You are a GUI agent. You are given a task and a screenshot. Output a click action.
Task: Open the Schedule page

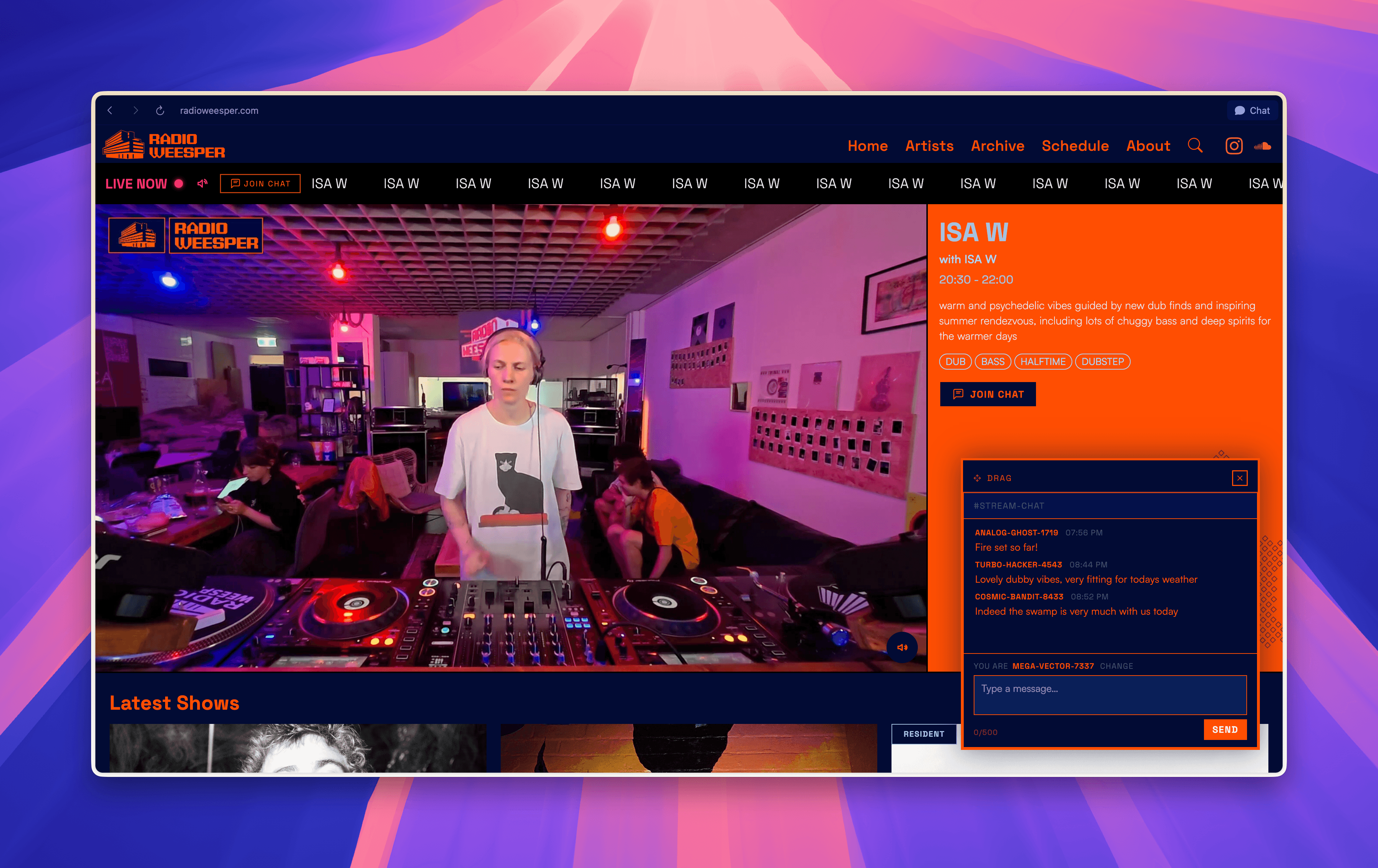pos(1075,146)
